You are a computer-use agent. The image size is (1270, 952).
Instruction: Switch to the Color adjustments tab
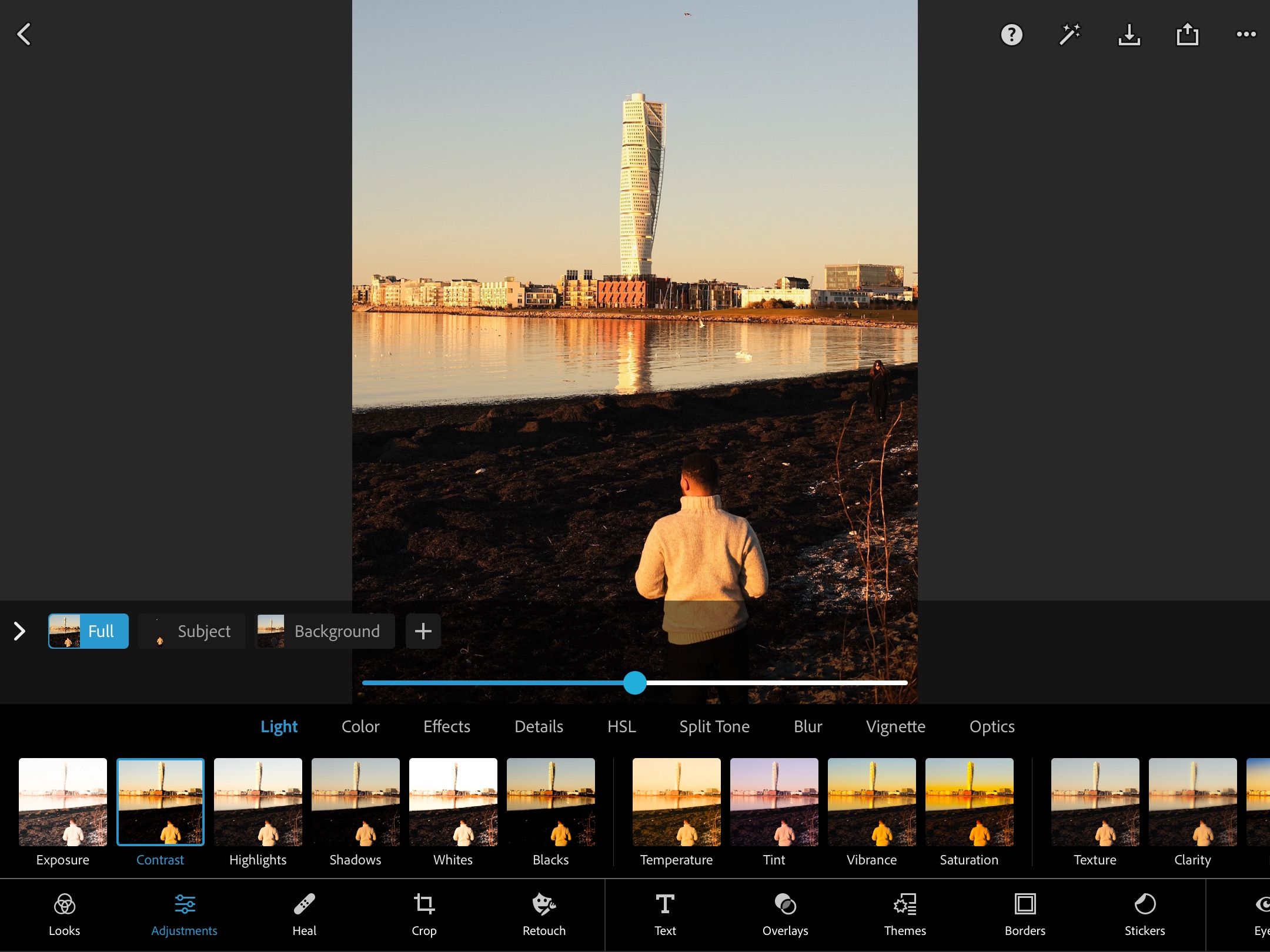(x=360, y=726)
